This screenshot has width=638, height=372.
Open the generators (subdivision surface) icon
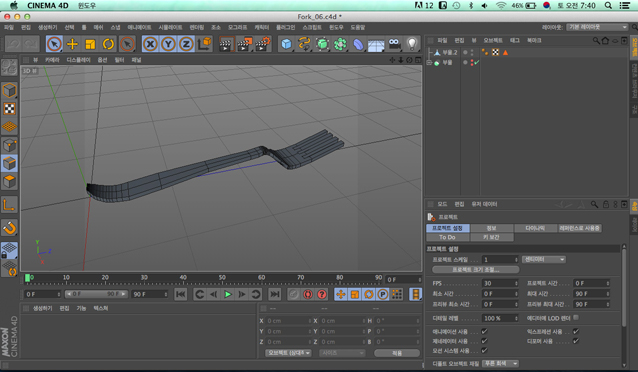(322, 44)
